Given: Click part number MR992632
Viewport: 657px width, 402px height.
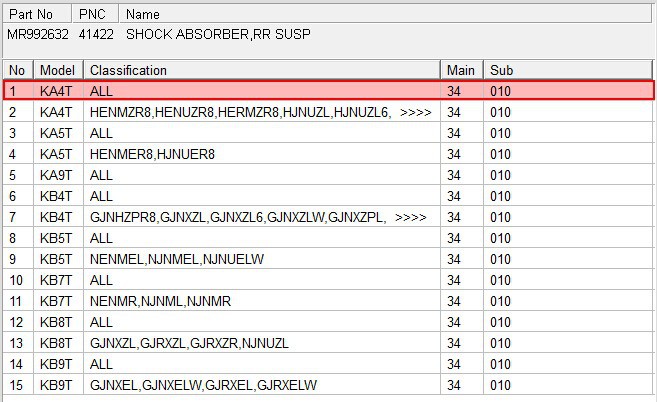Looking at the screenshot, I should coord(36,34).
